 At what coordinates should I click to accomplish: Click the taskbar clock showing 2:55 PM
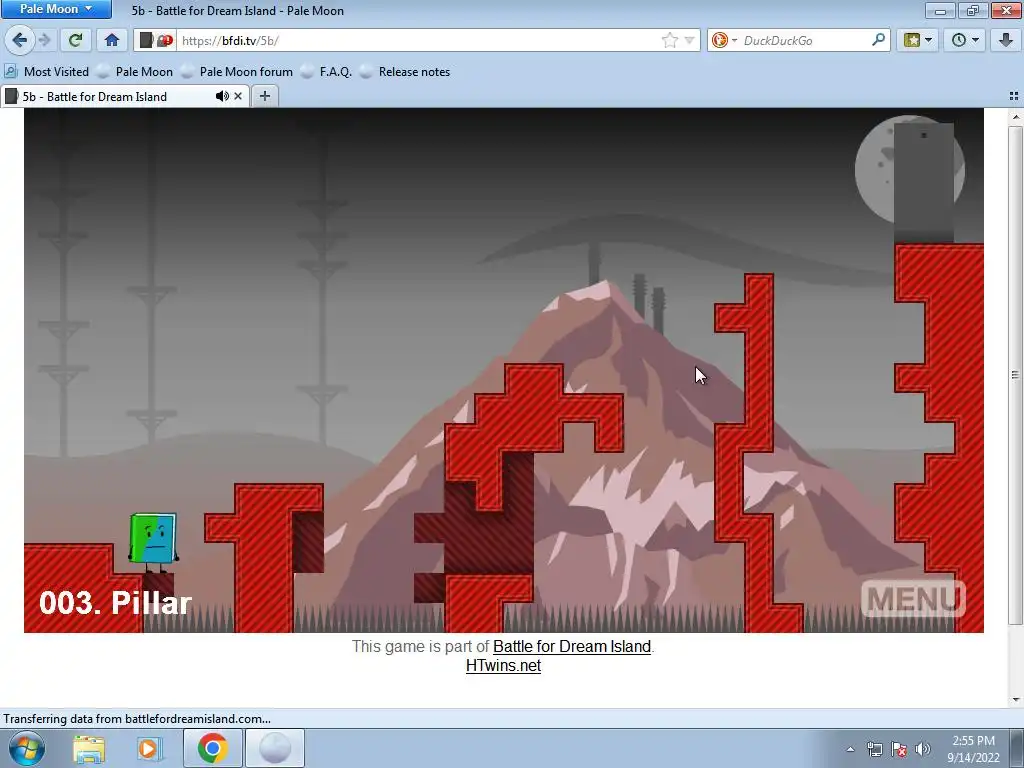[973, 749]
